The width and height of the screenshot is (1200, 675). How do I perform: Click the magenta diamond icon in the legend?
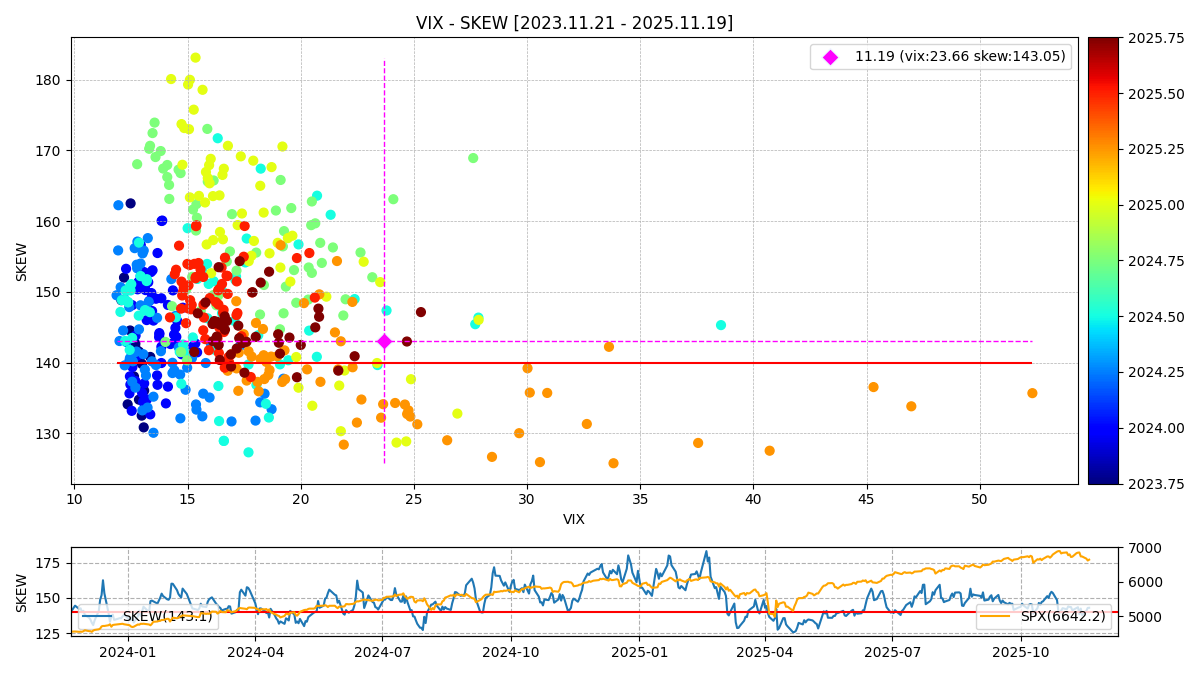pyautogui.click(x=830, y=57)
